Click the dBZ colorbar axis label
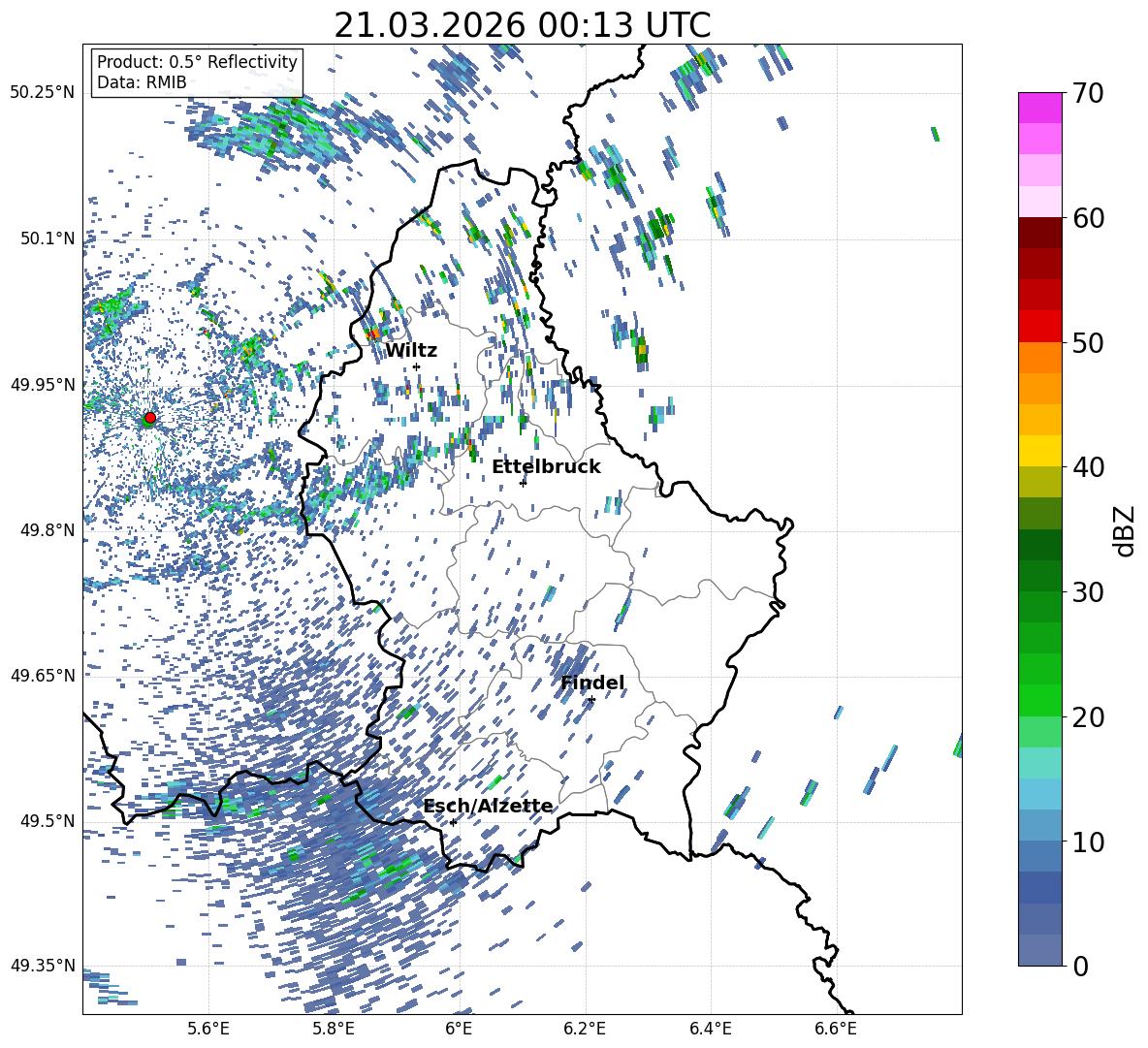The image size is (1148, 1048). [x=1125, y=530]
